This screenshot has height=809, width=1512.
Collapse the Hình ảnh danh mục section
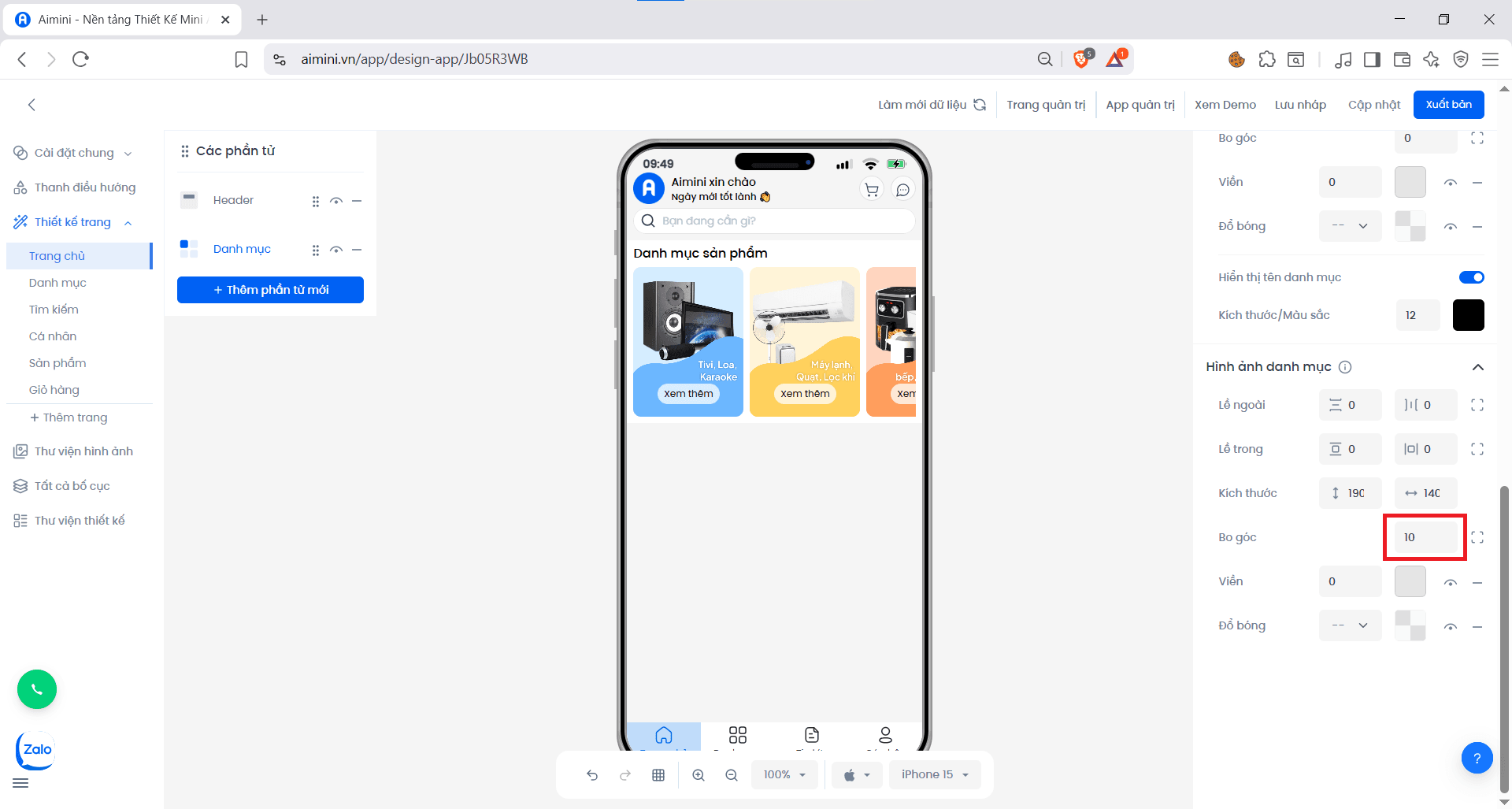coord(1478,367)
